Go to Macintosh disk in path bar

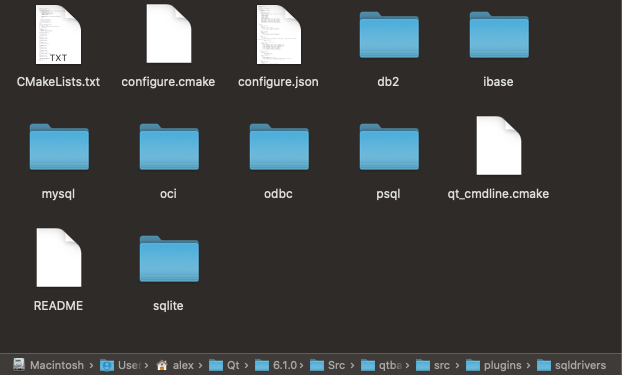click(48, 365)
